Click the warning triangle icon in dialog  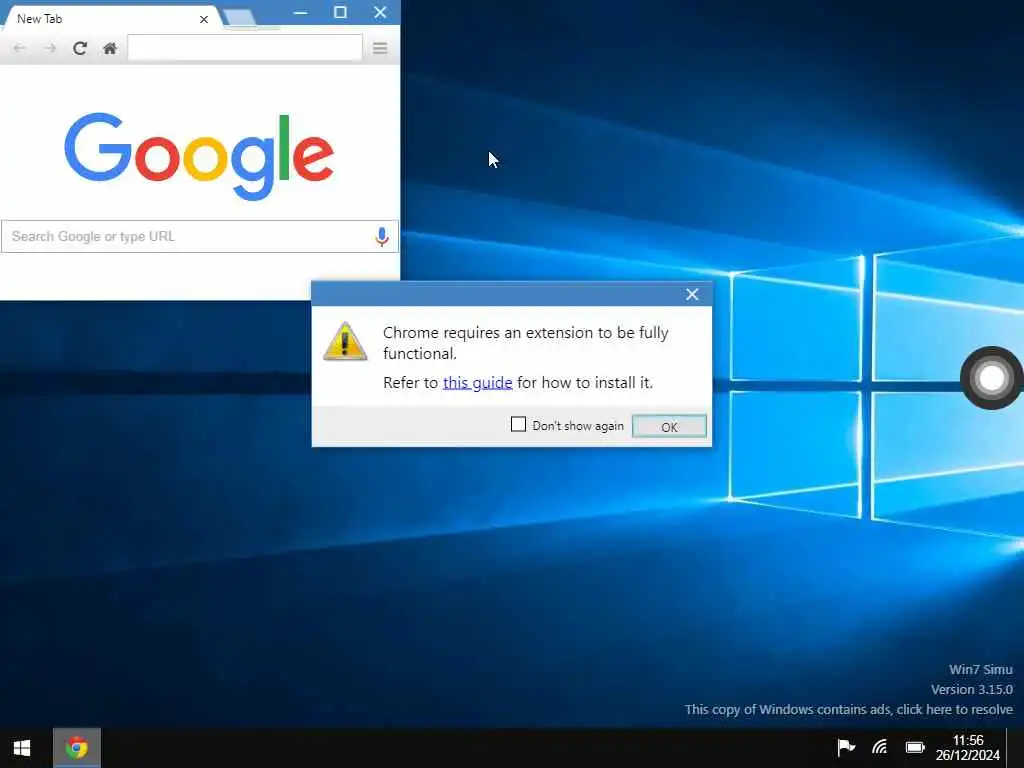click(x=345, y=341)
